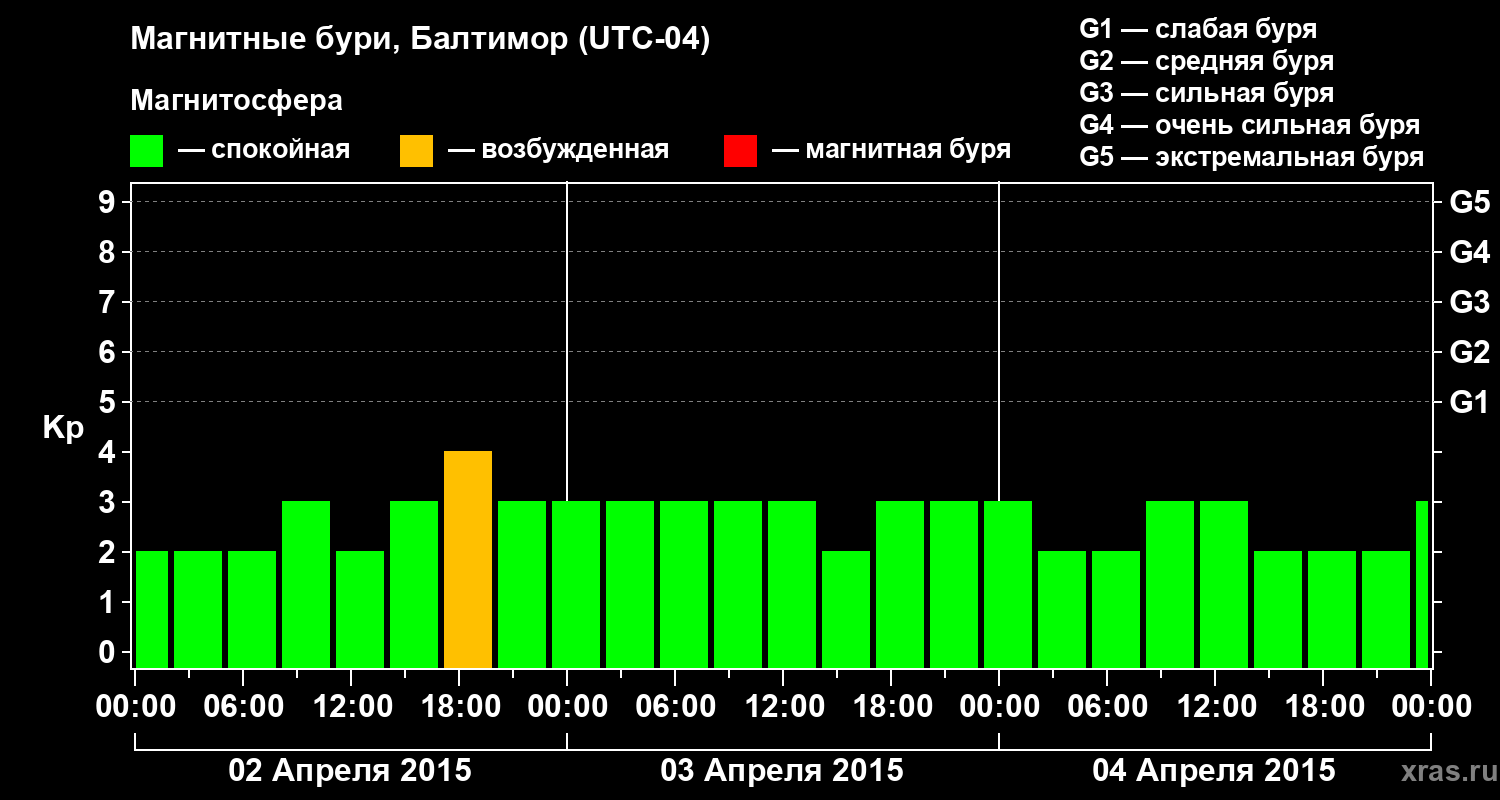Click the 'G5' label on the right axis
This screenshot has width=1500, height=800.
1469,202
